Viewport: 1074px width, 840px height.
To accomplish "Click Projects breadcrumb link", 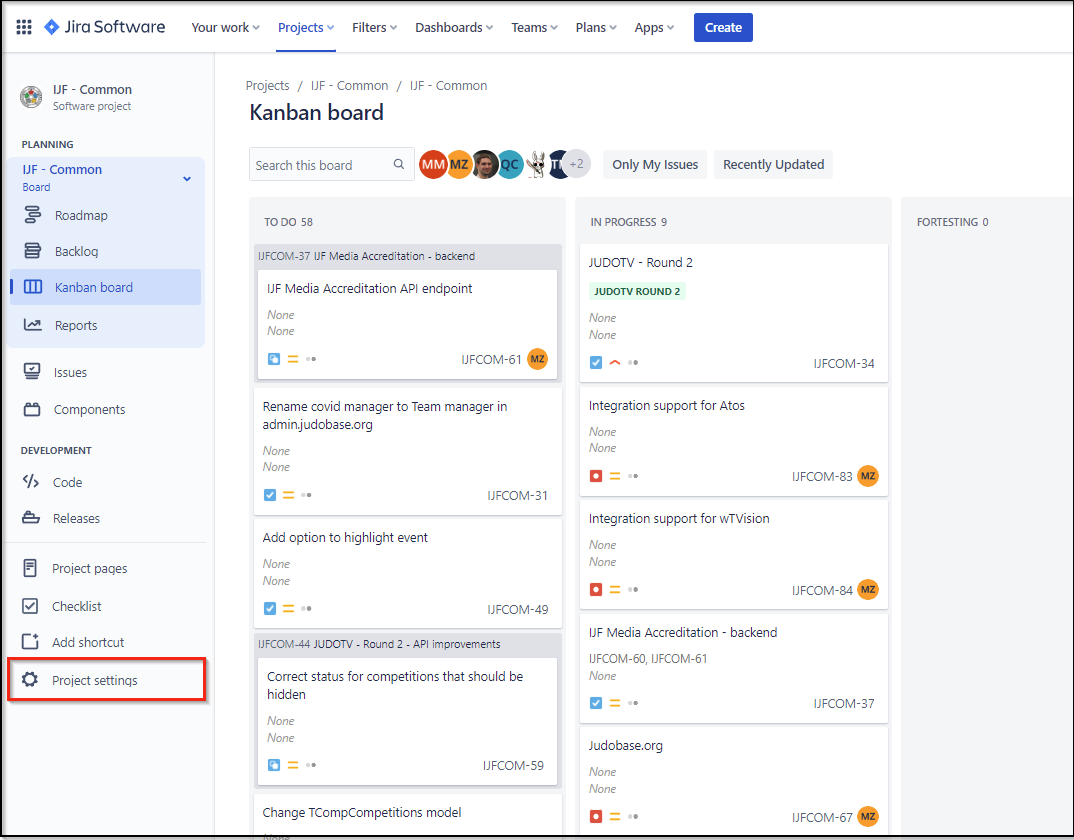I will [x=267, y=86].
